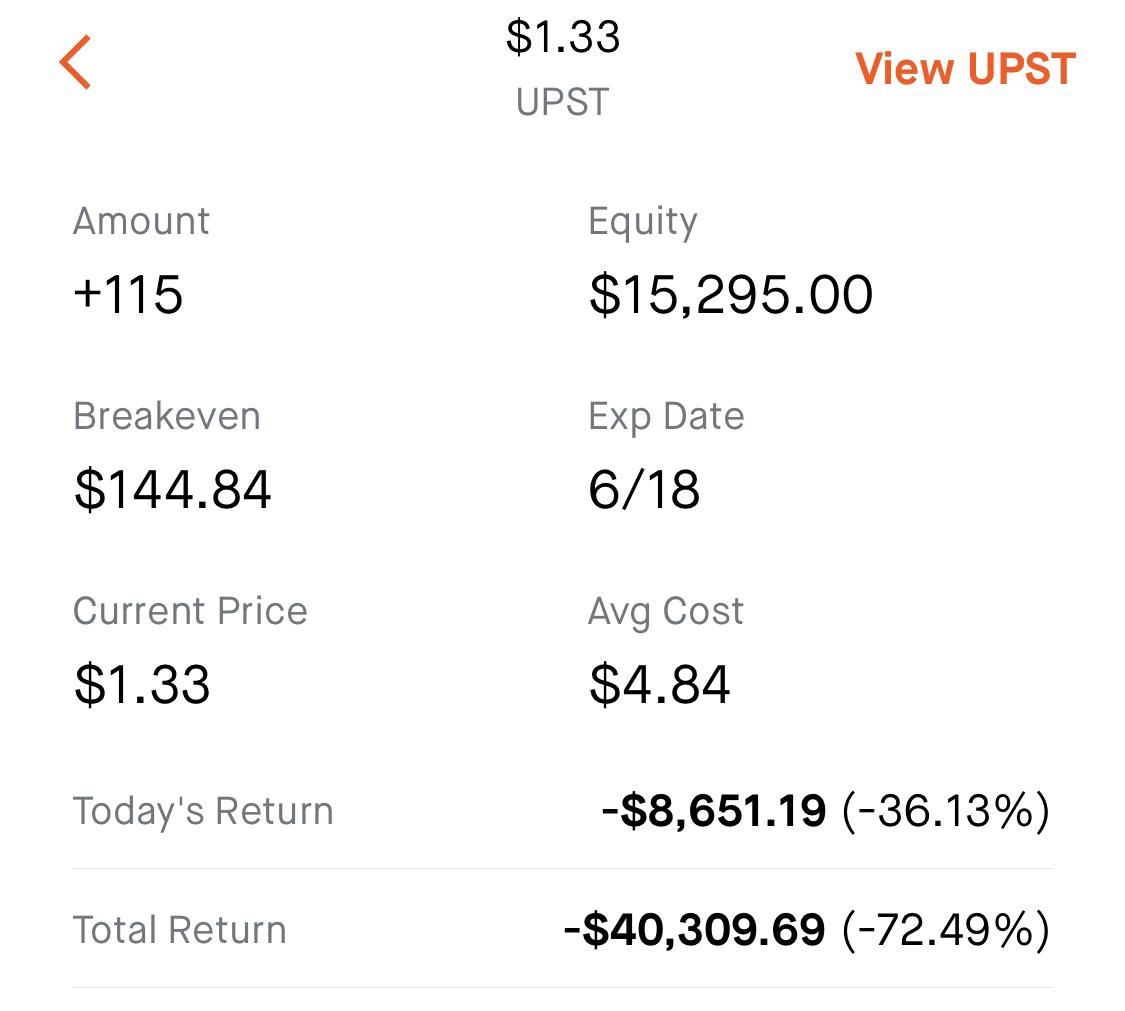Select the $1.33 price at top
1125x1011 pixels.
click(x=563, y=38)
